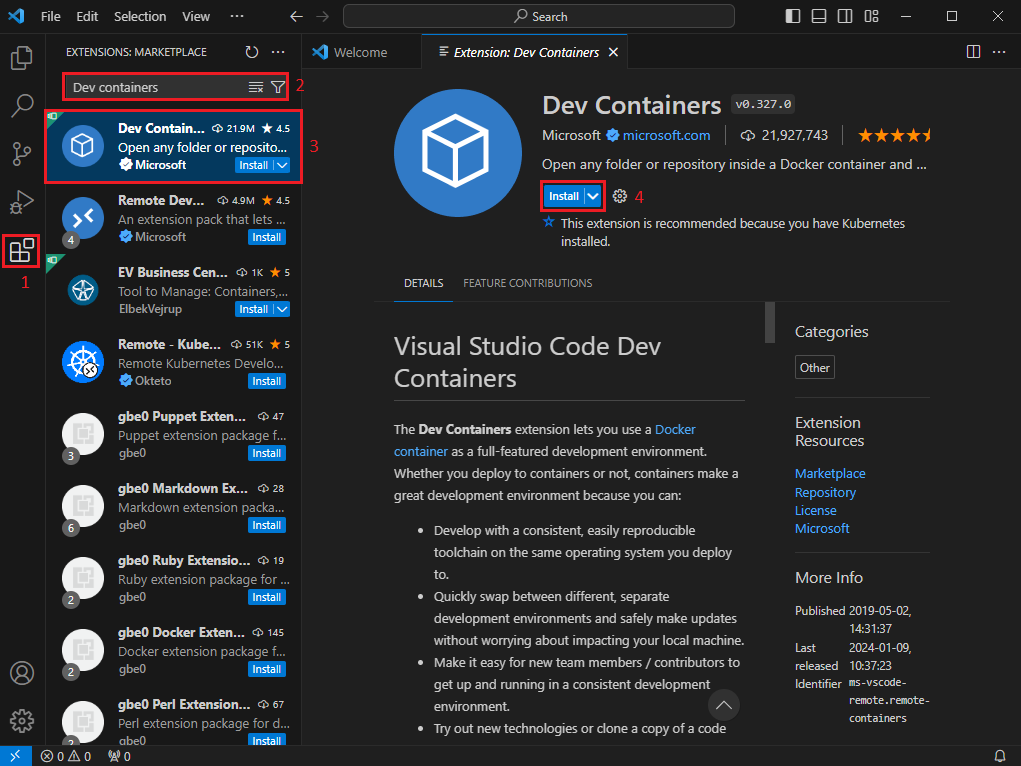Select gbe0 Perl Extension list item
The height and width of the screenshot is (766, 1021).
[174, 716]
